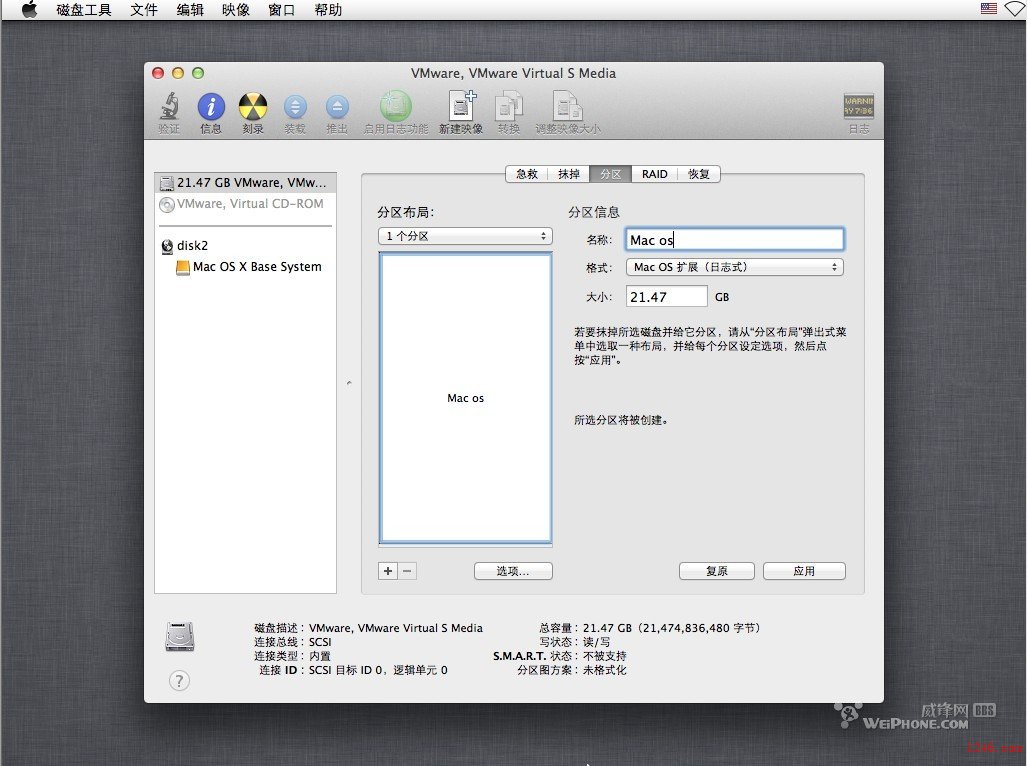
Task: Click the Mount (装载) toolbar icon
Action: (295, 107)
